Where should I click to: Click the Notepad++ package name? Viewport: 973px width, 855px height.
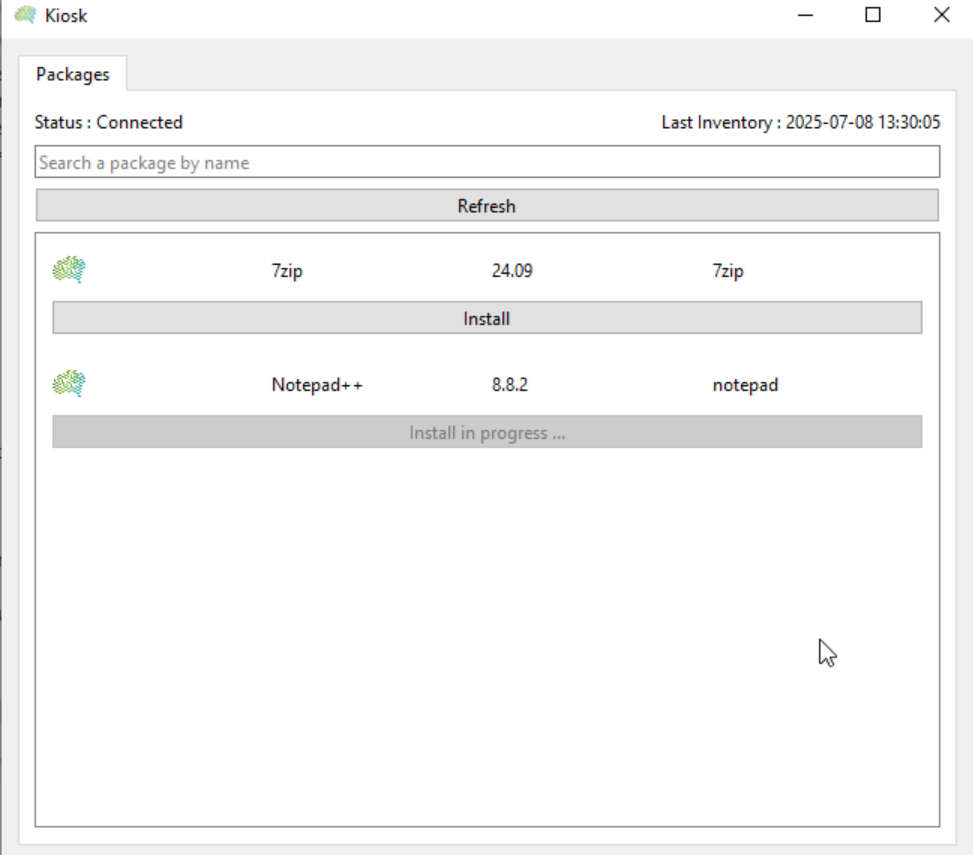[x=317, y=385]
